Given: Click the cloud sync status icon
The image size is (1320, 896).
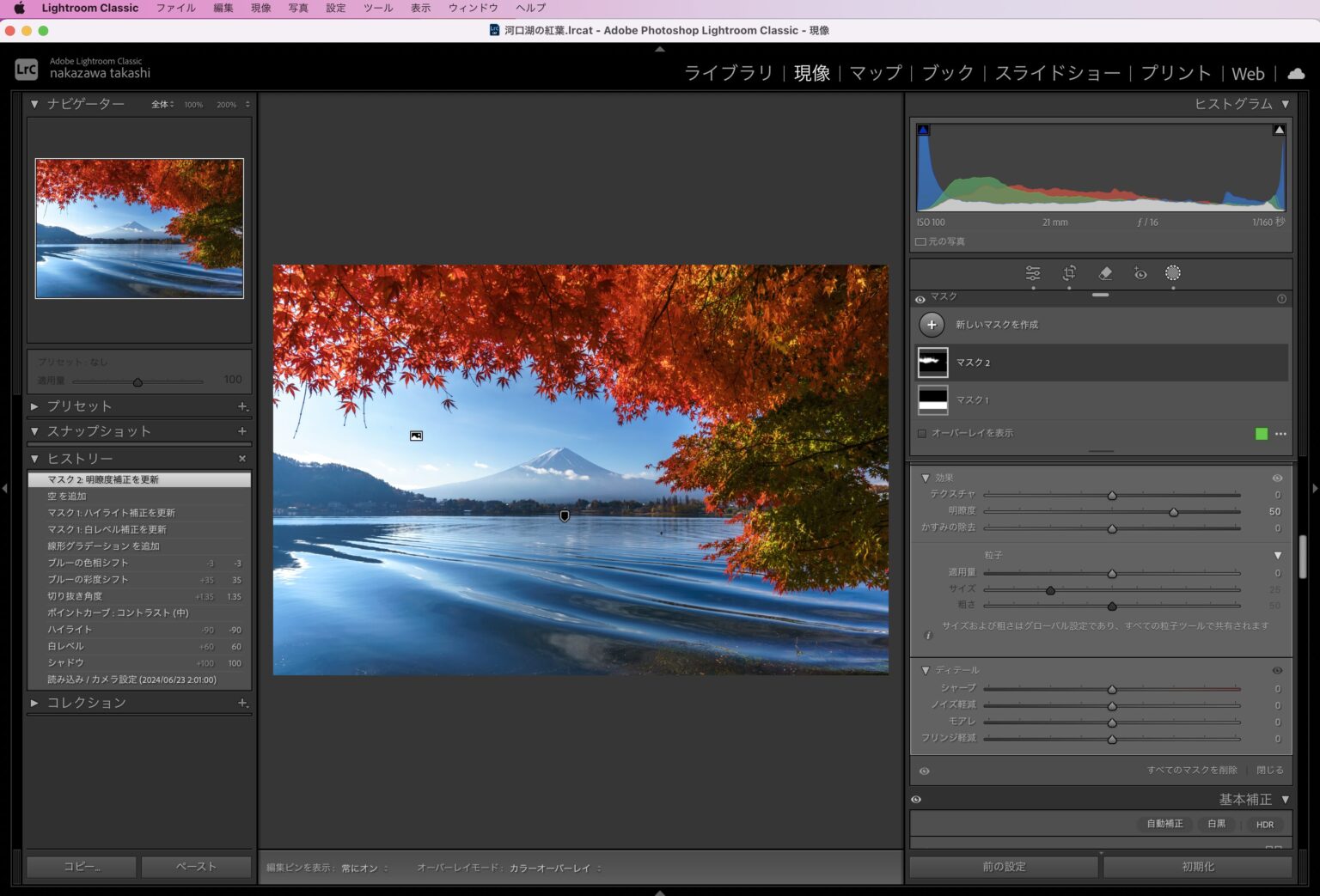Looking at the screenshot, I should click(x=1296, y=74).
